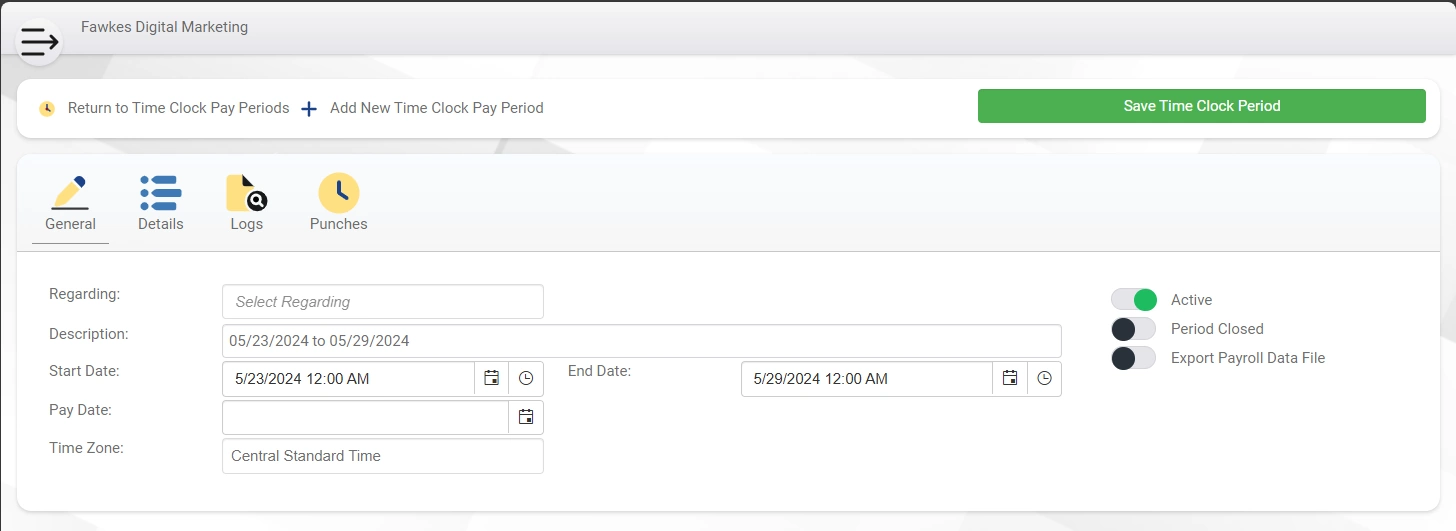Select the General tab
The image size is (1456, 531).
[70, 204]
